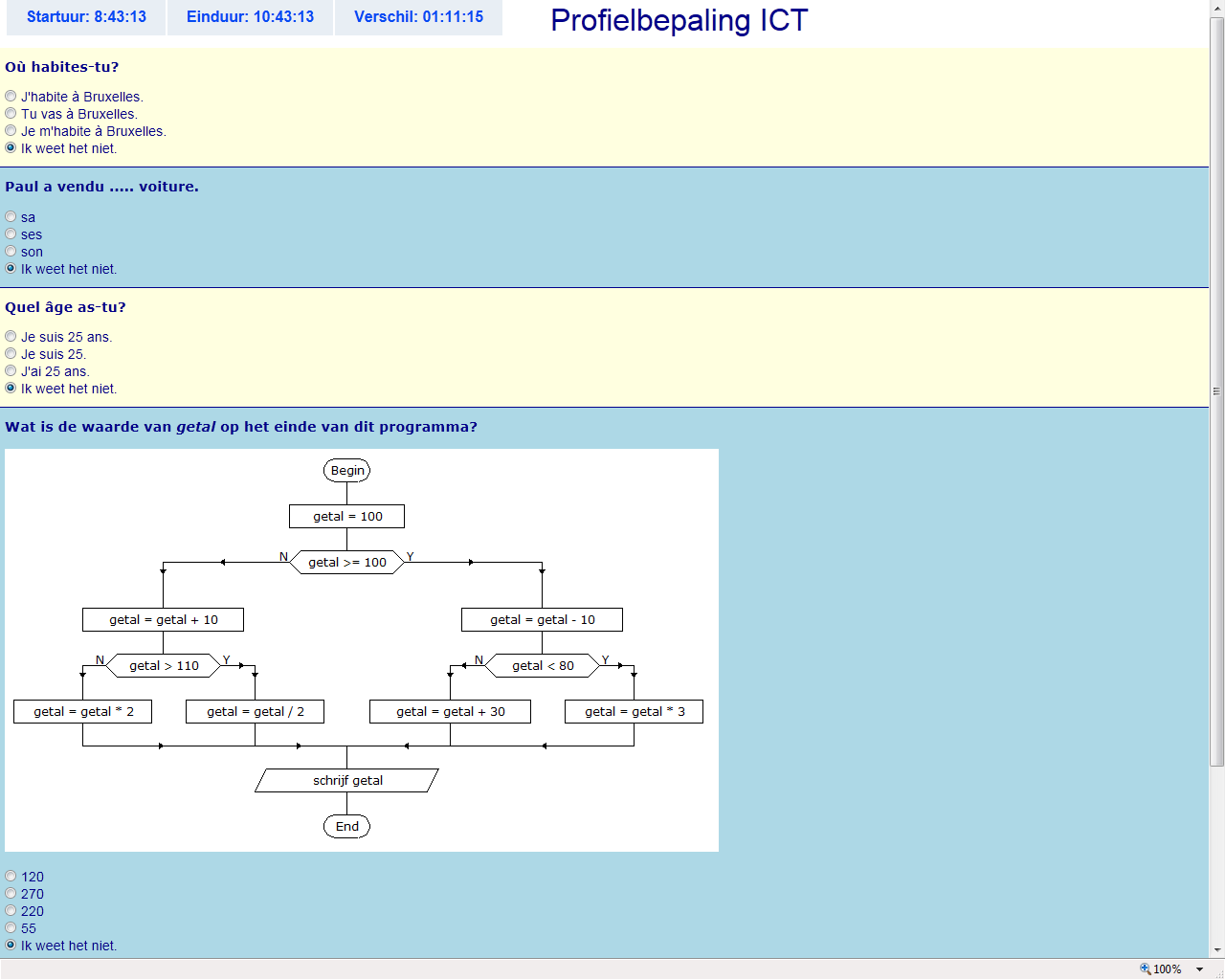The width and height of the screenshot is (1225, 980).
Task: Click the scrollbar up arrow
Action: pos(1217,8)
